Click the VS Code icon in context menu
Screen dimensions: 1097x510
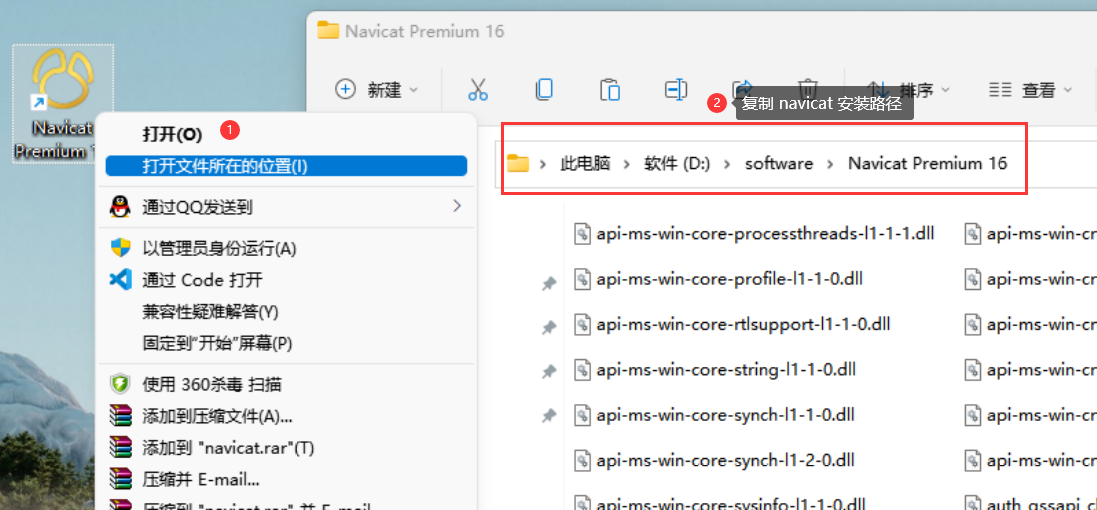120,280
